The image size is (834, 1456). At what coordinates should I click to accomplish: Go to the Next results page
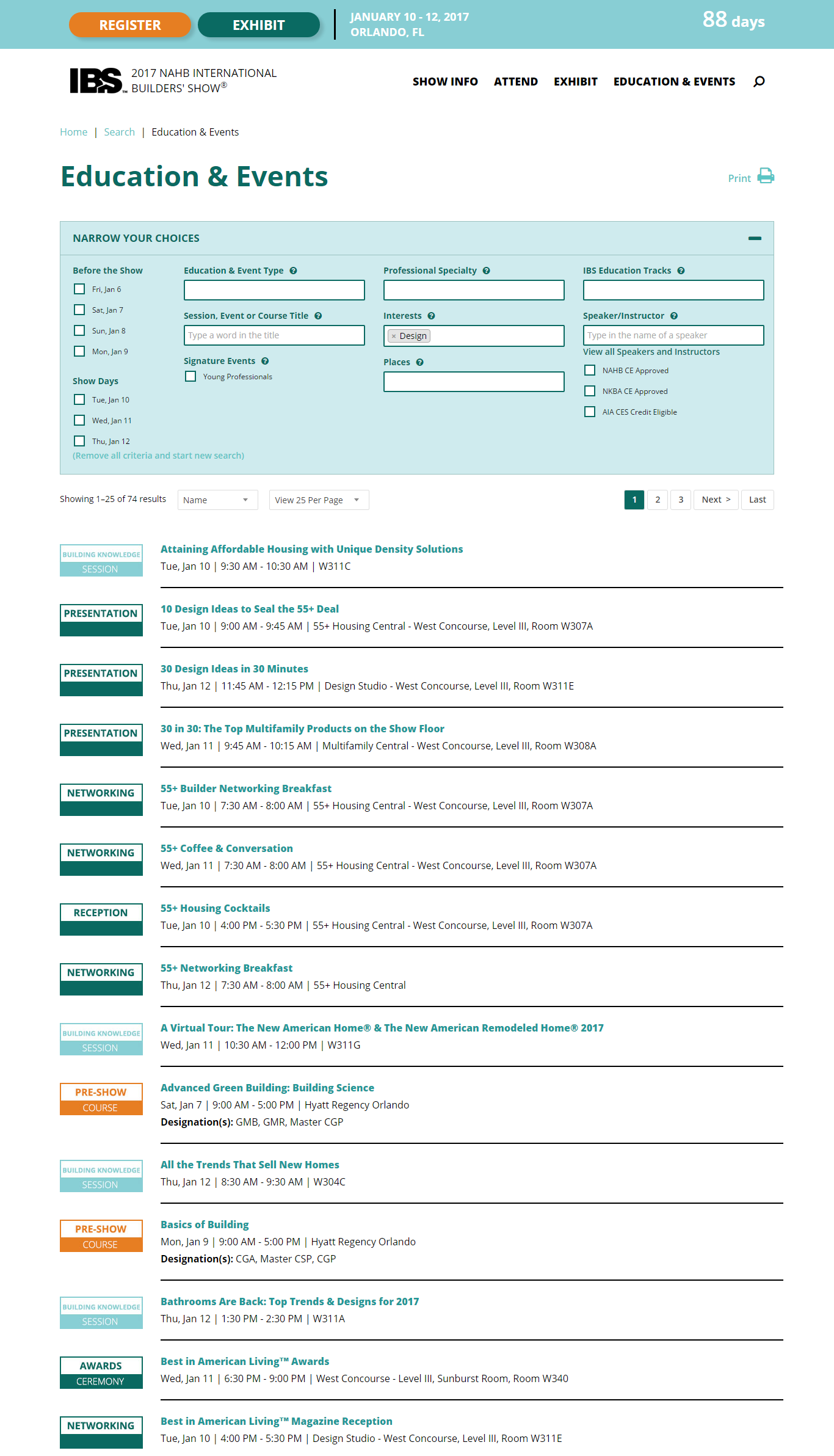coord(716,500)
